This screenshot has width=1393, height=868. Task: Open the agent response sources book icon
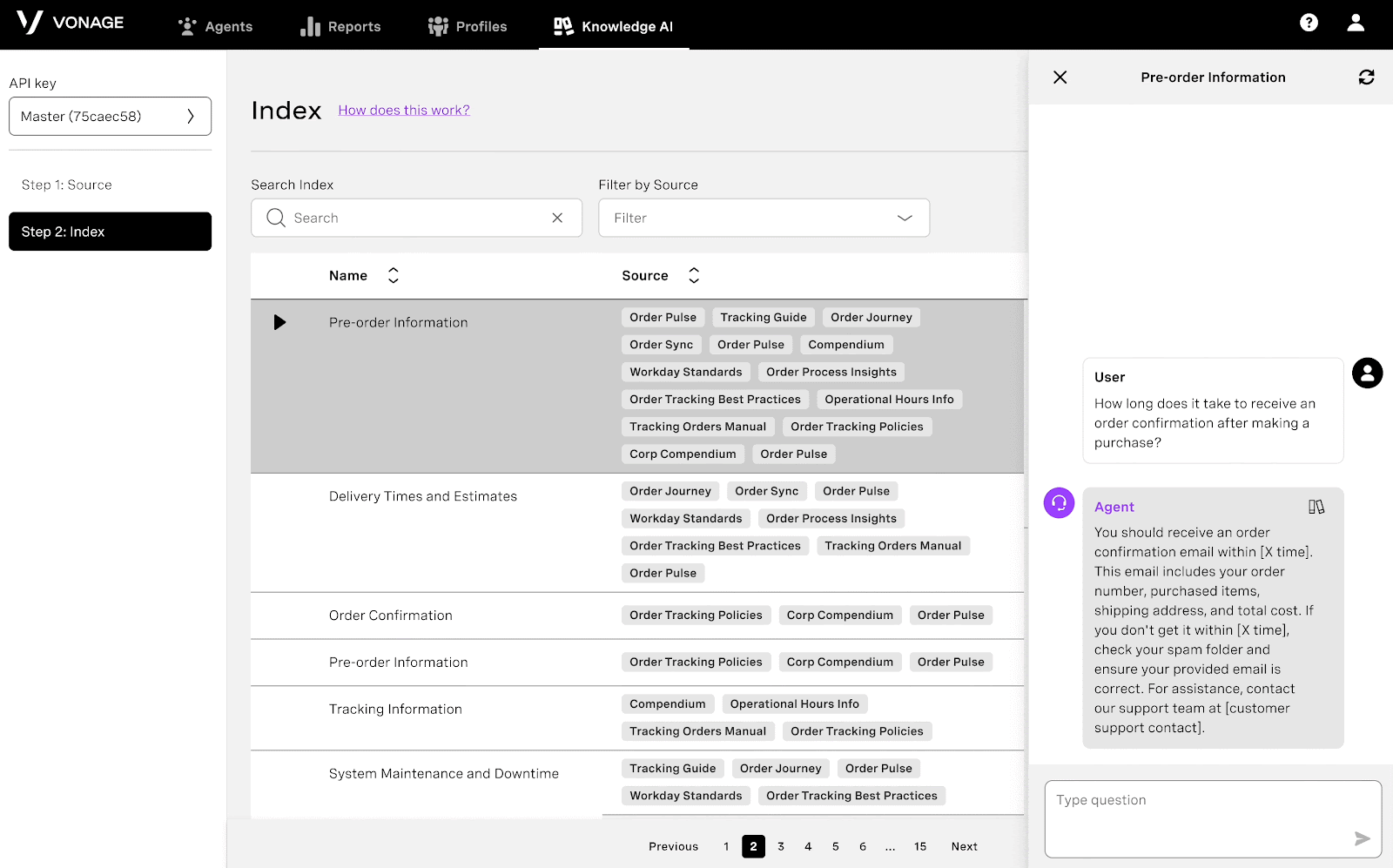[1316, 507]
